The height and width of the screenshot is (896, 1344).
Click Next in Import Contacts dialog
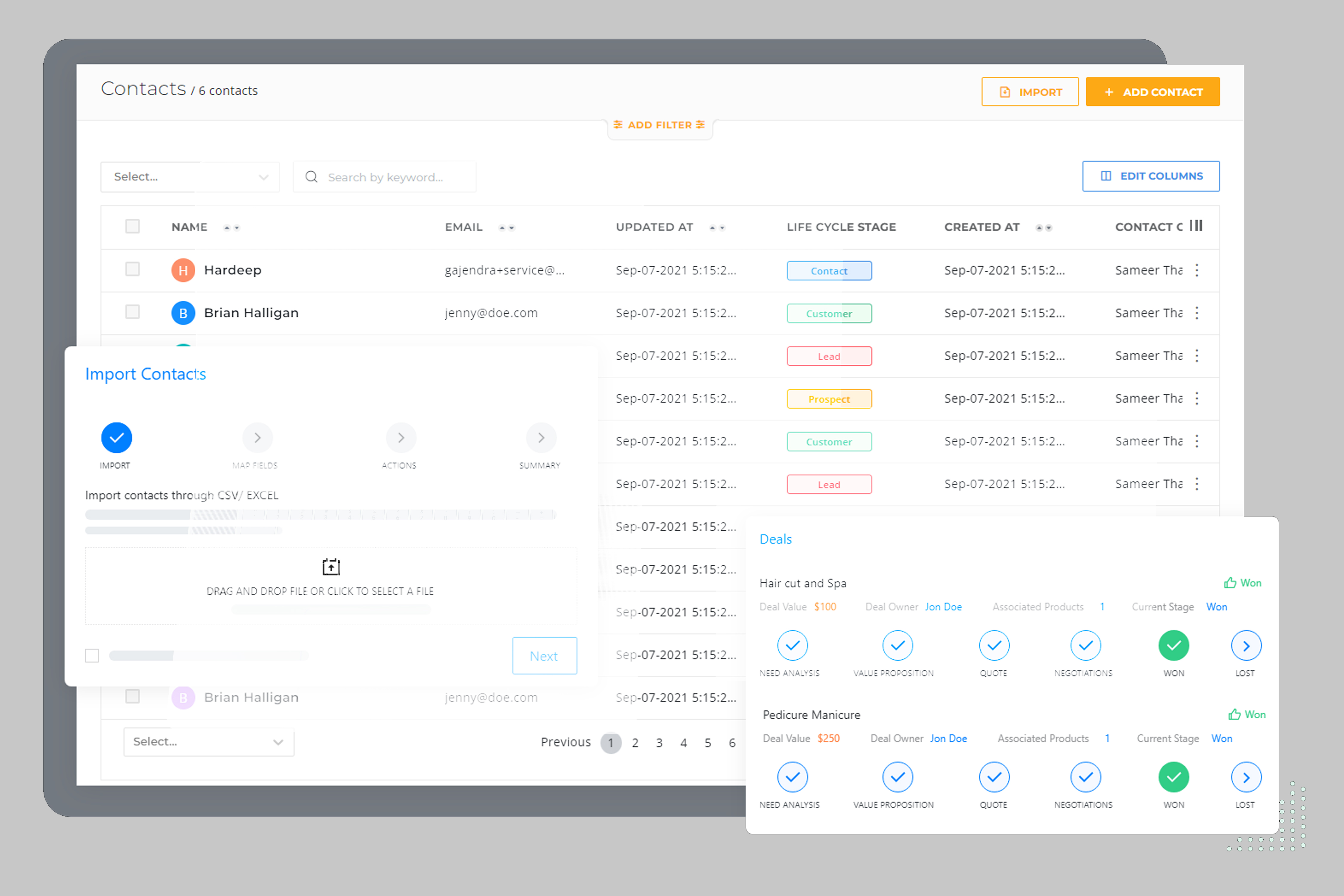544,656
